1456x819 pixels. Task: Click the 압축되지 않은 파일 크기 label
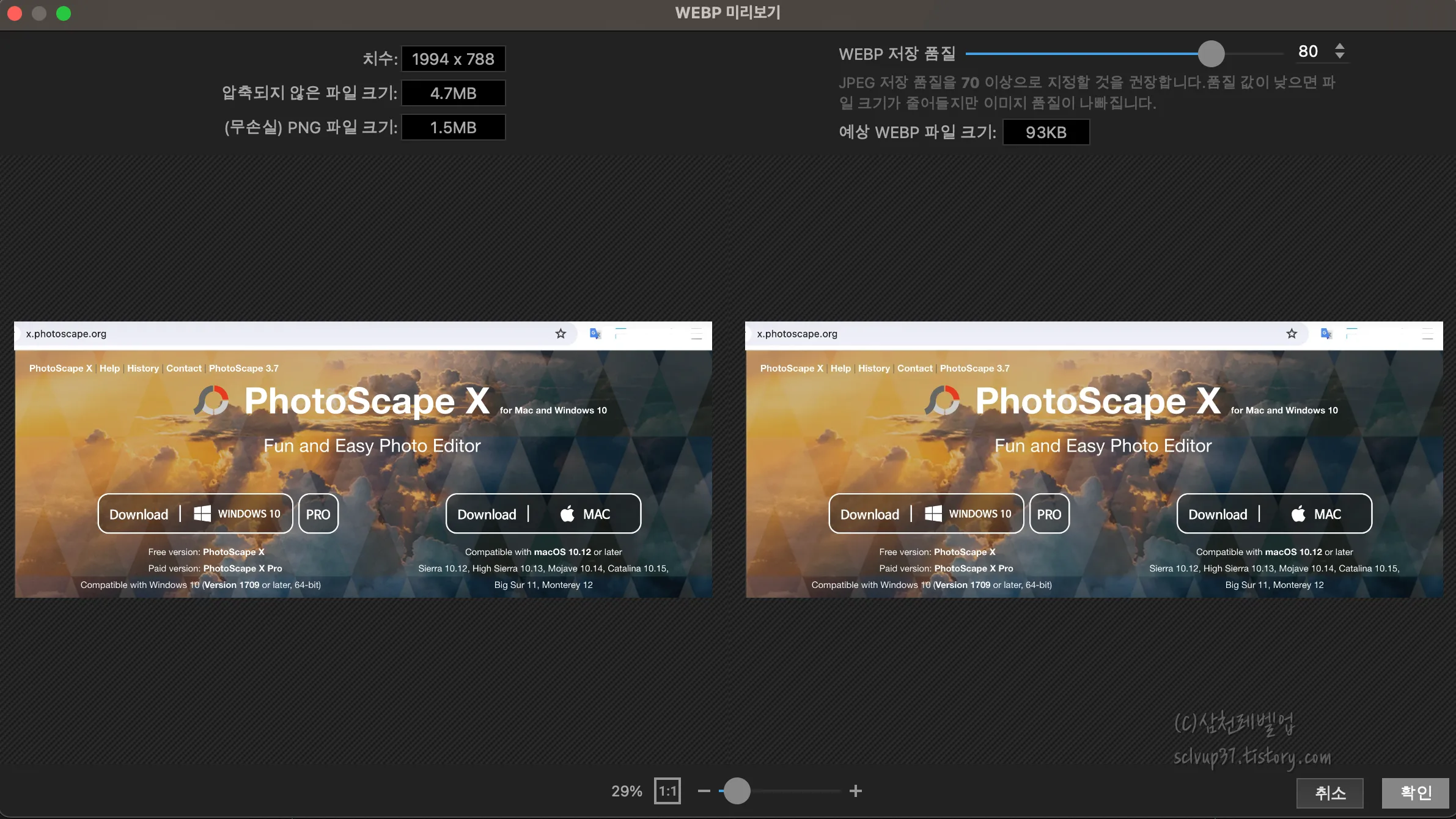click(x=310, y=93)
